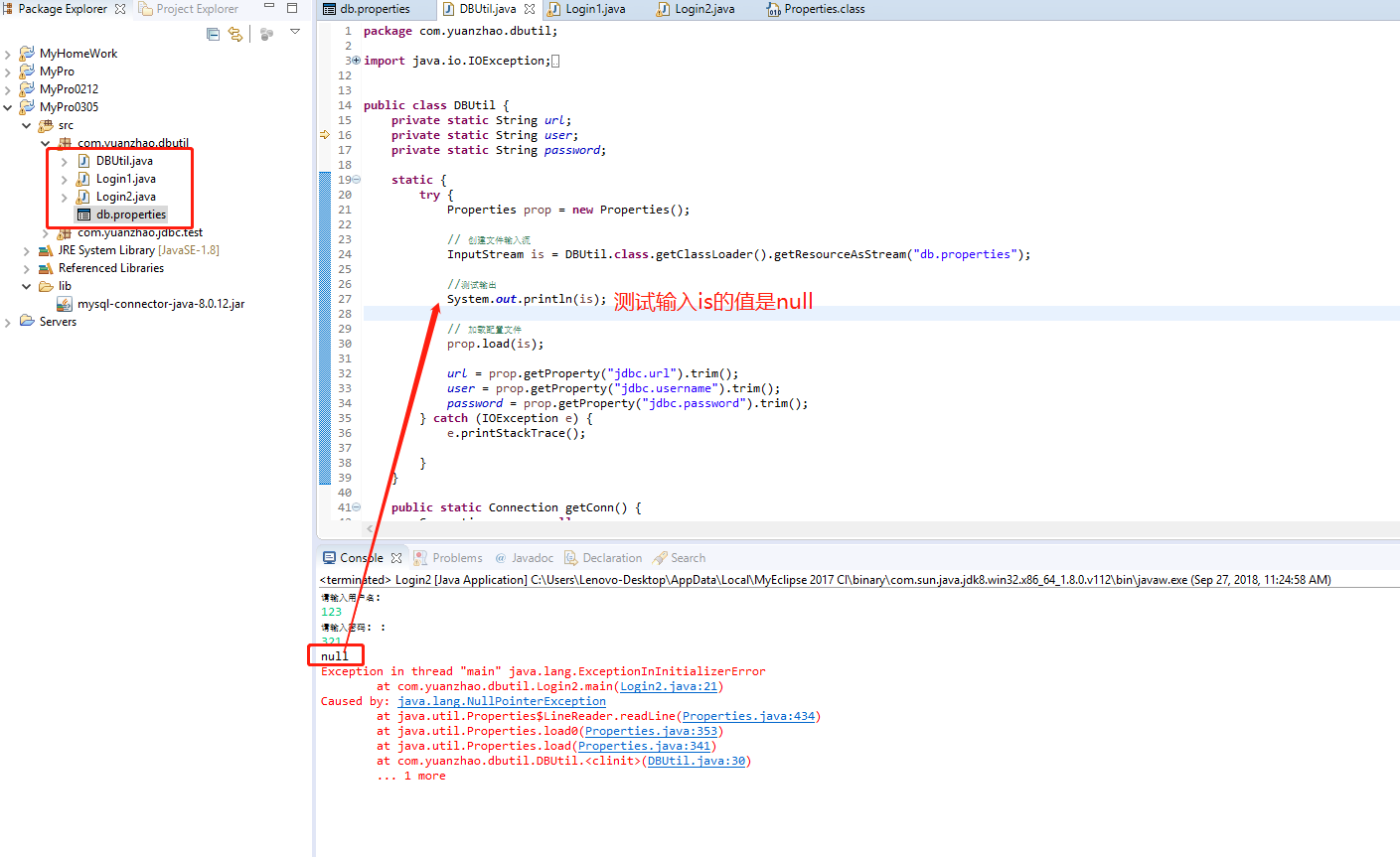Click the grayed focus task icon in Package Explorer toolbar
This screenshot has height=857, width=1400.
pyautogui.click(x=266, y=34)
